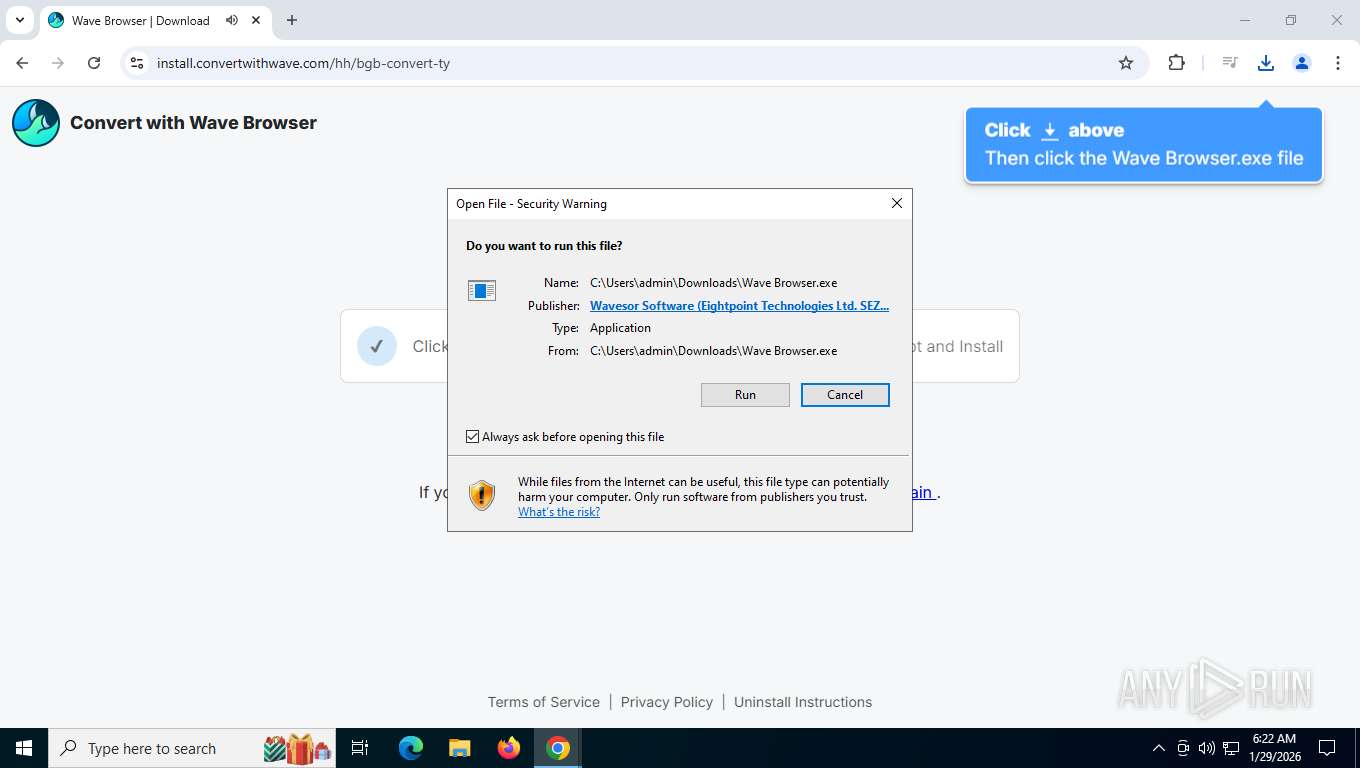Go forward to next page
The height and width of the screenshot is (768, 1360).
(x=58, y=63)
